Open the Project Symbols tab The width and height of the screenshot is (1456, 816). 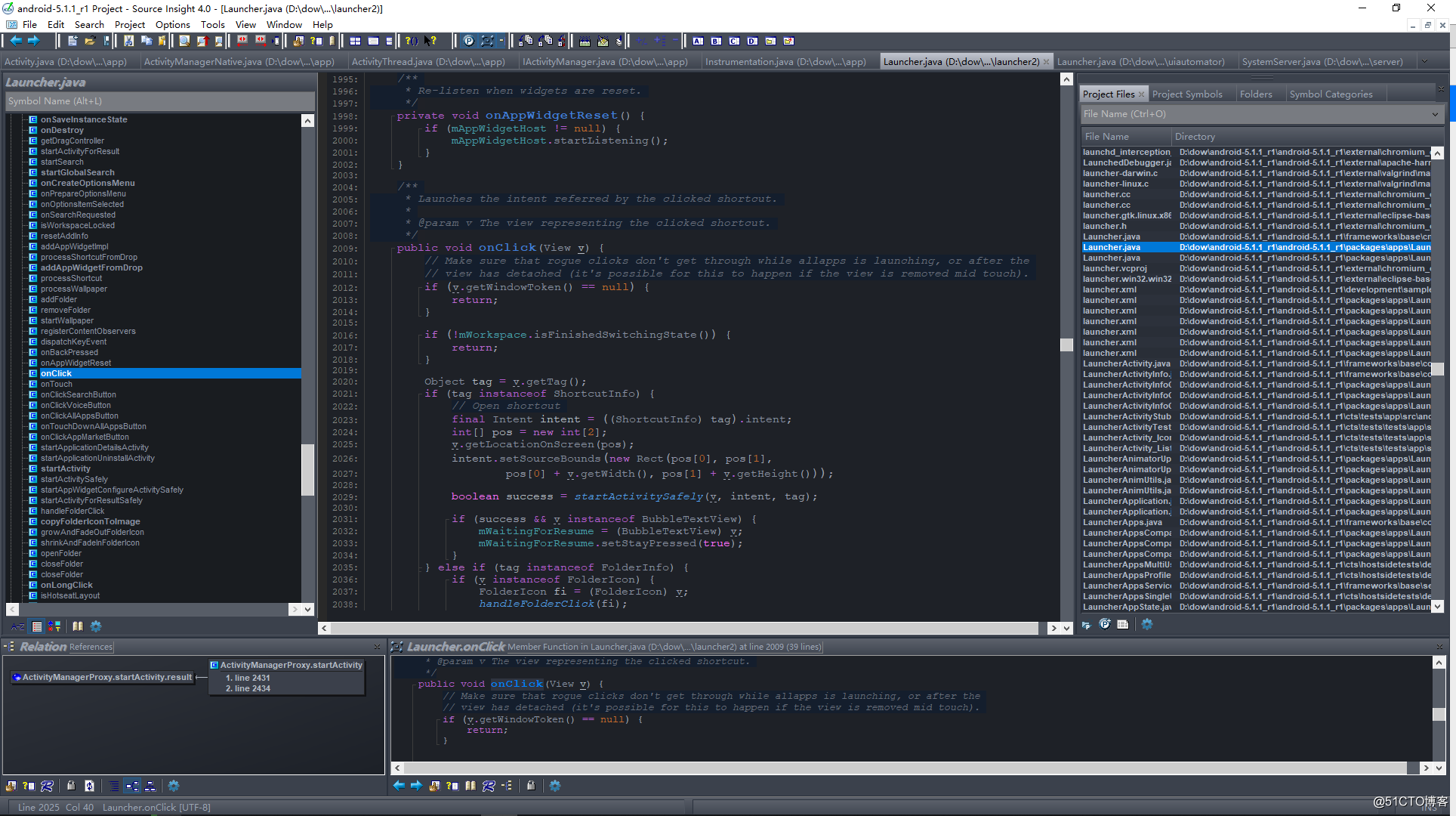tap(1187, 94)
